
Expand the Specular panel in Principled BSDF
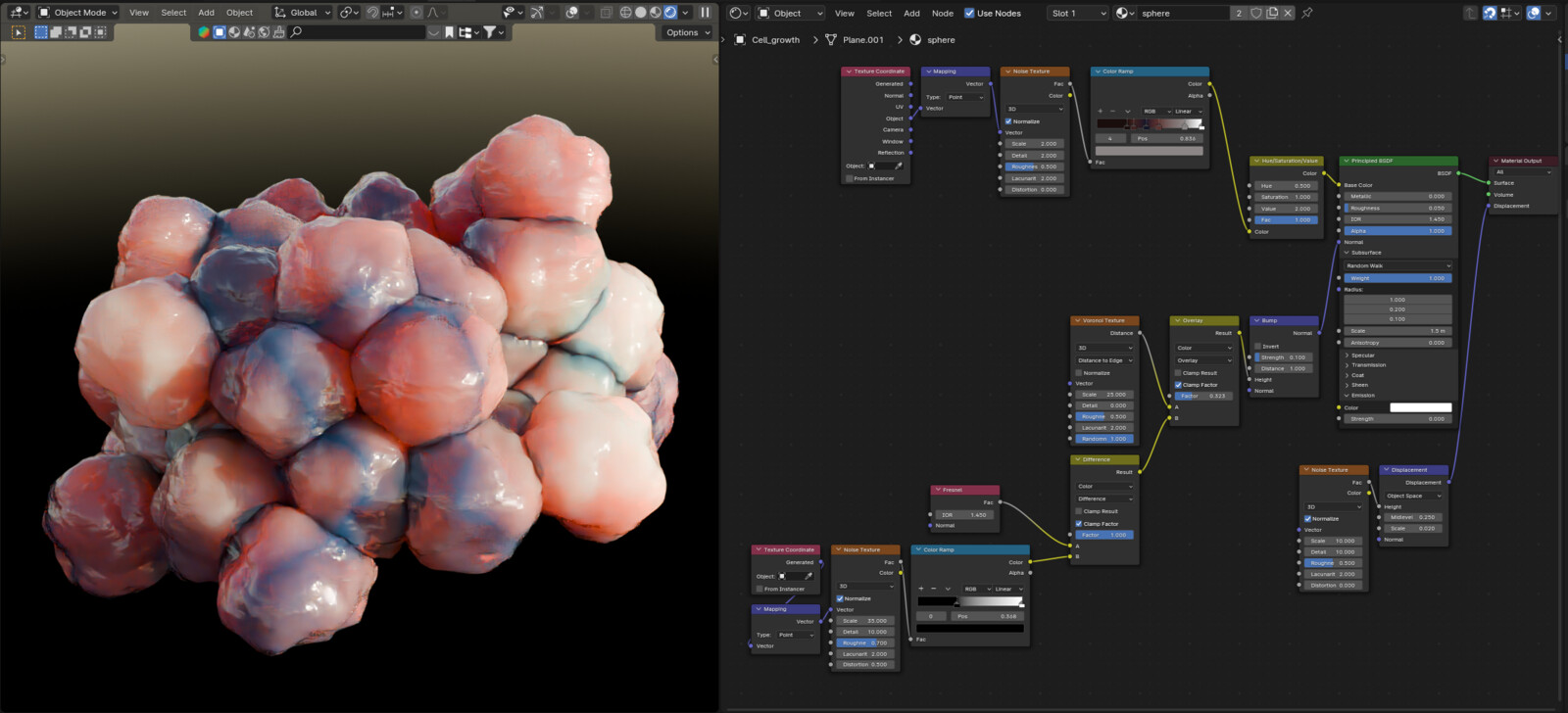click(x=1361, y=356)
